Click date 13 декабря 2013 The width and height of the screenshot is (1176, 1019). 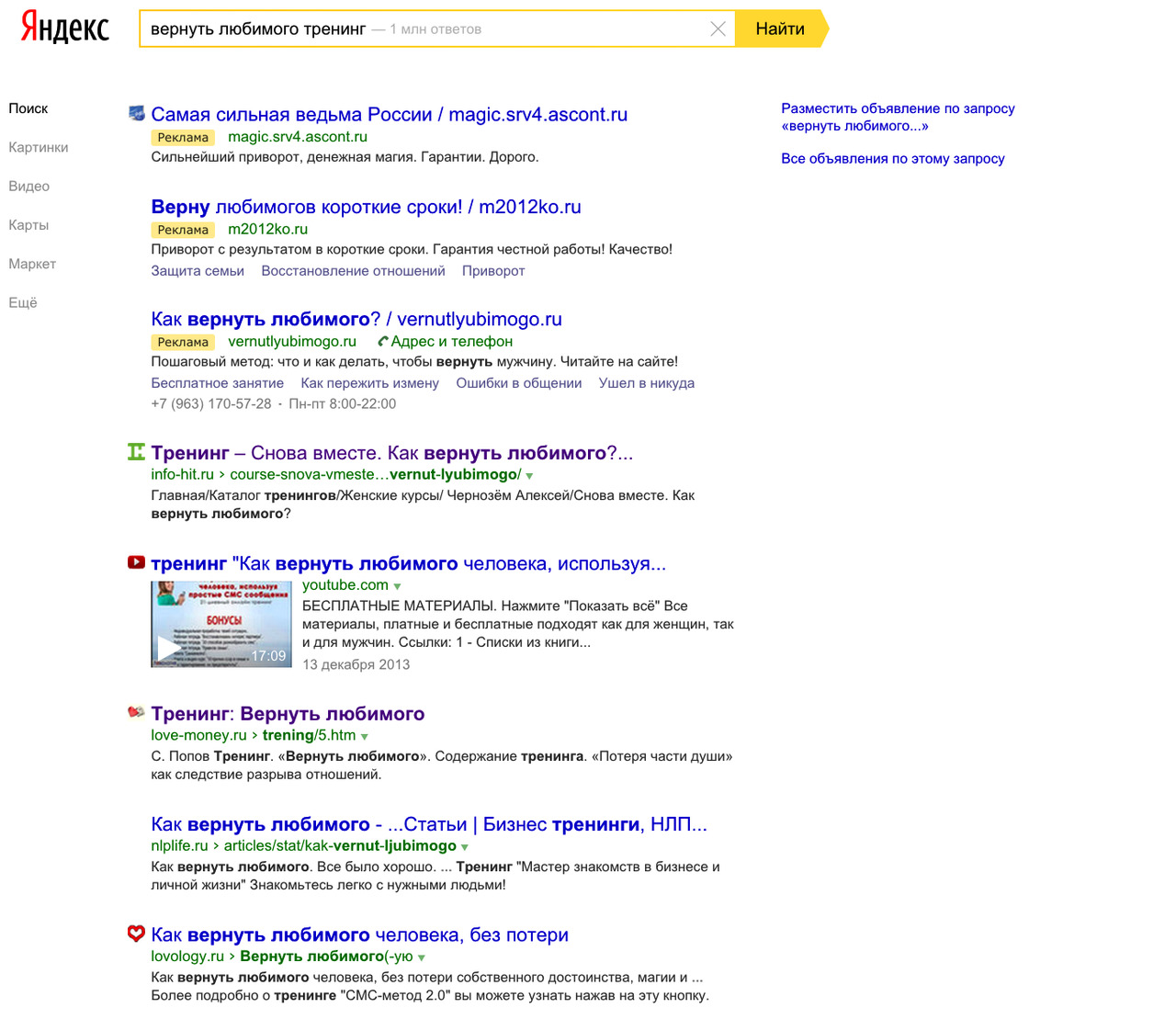click(x=356, y=665)
